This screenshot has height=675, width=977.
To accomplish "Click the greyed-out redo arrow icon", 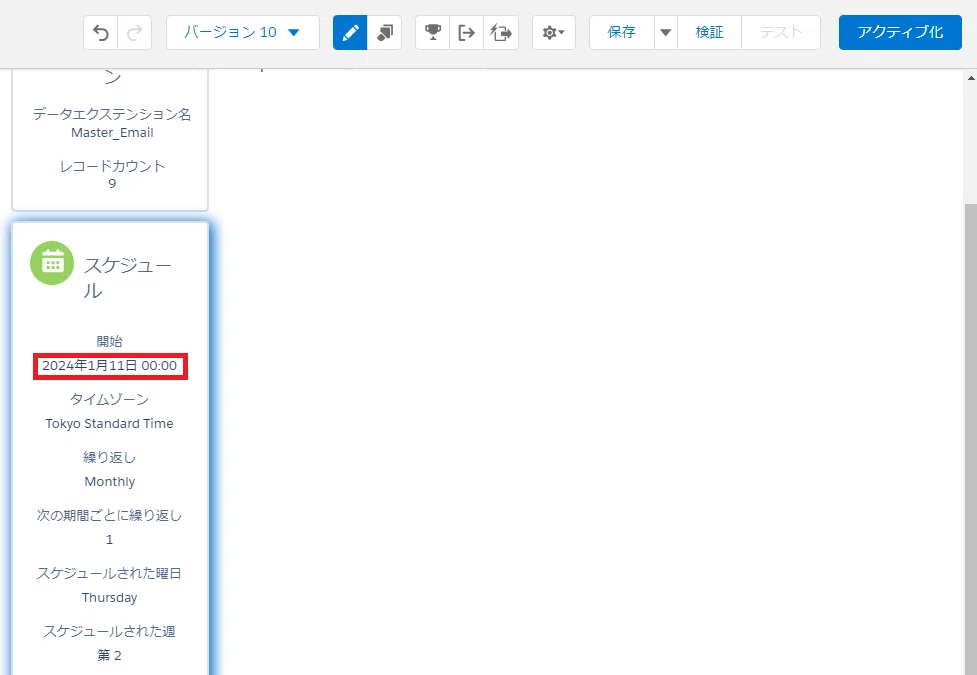I will coord(135,32).
